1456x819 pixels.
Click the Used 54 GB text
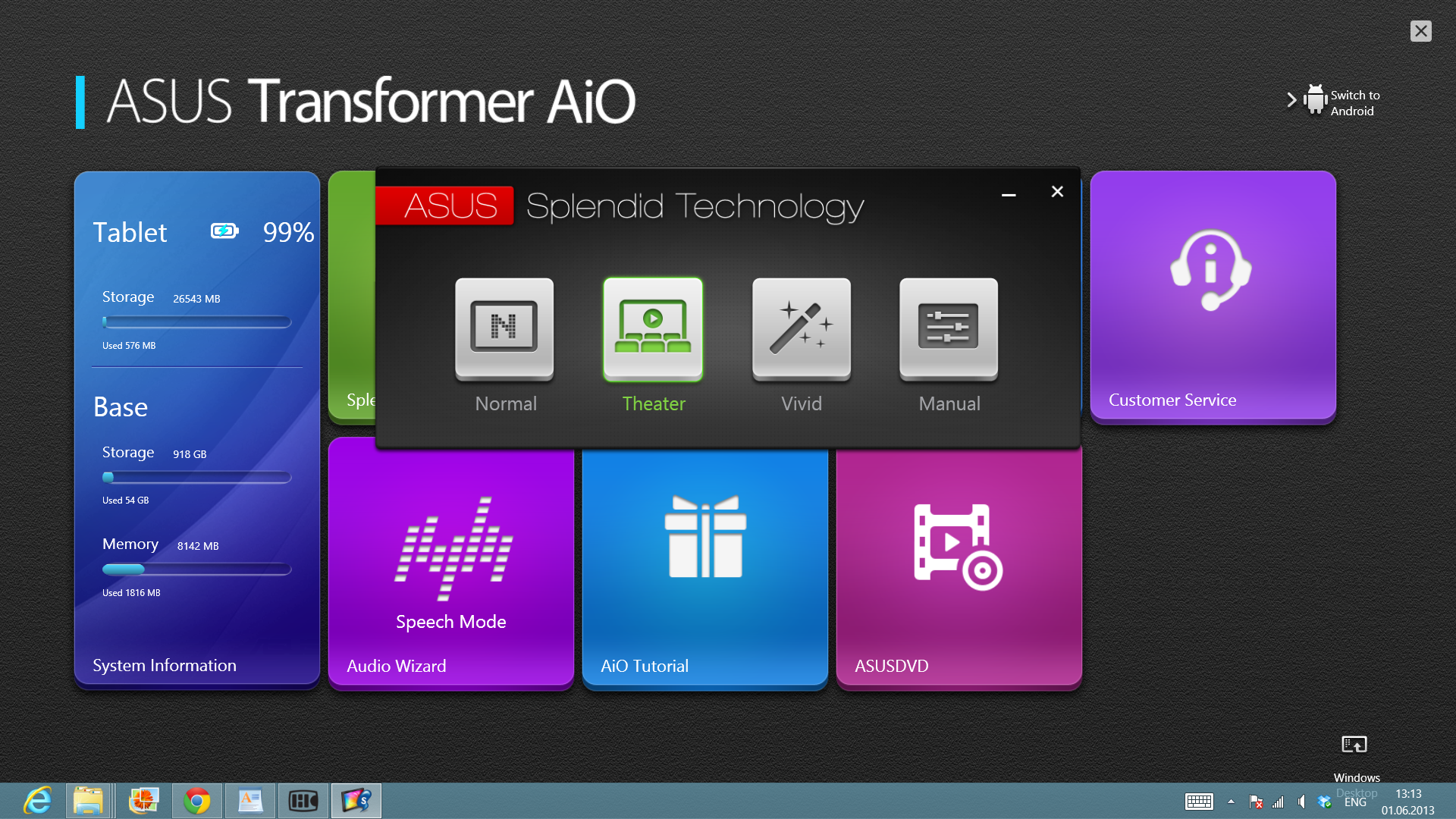(126, 500)
